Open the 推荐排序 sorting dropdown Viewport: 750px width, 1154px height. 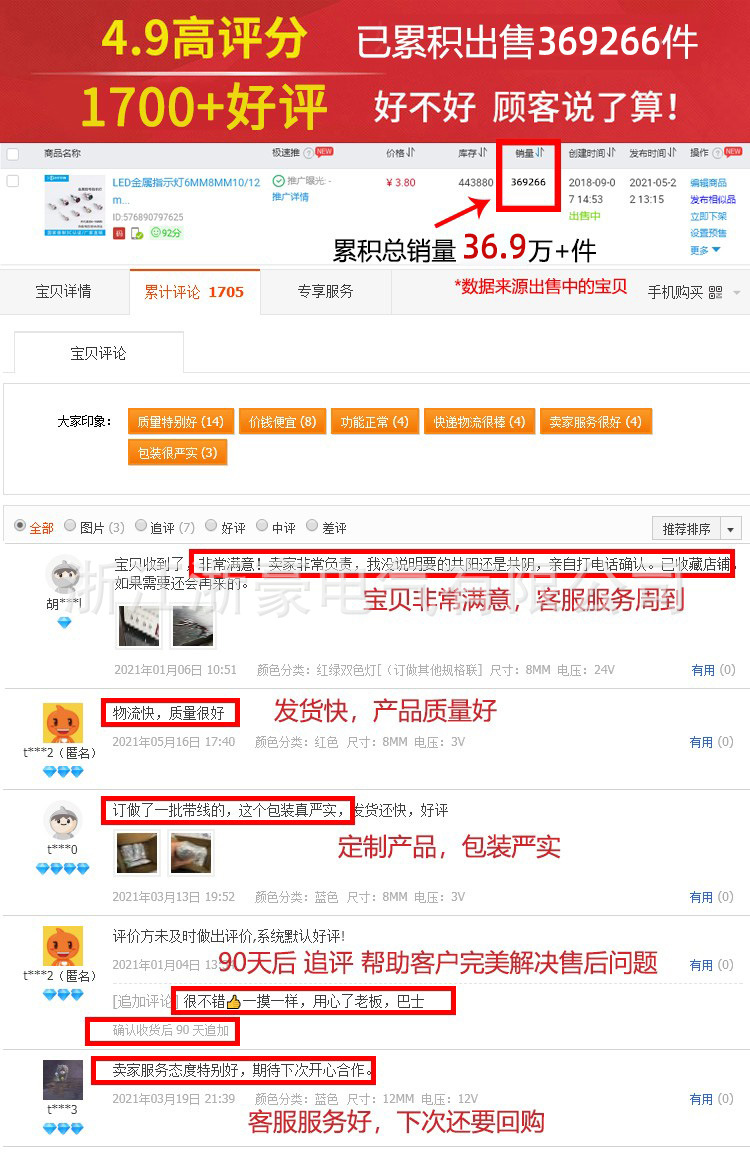click(x=696, y=528)
